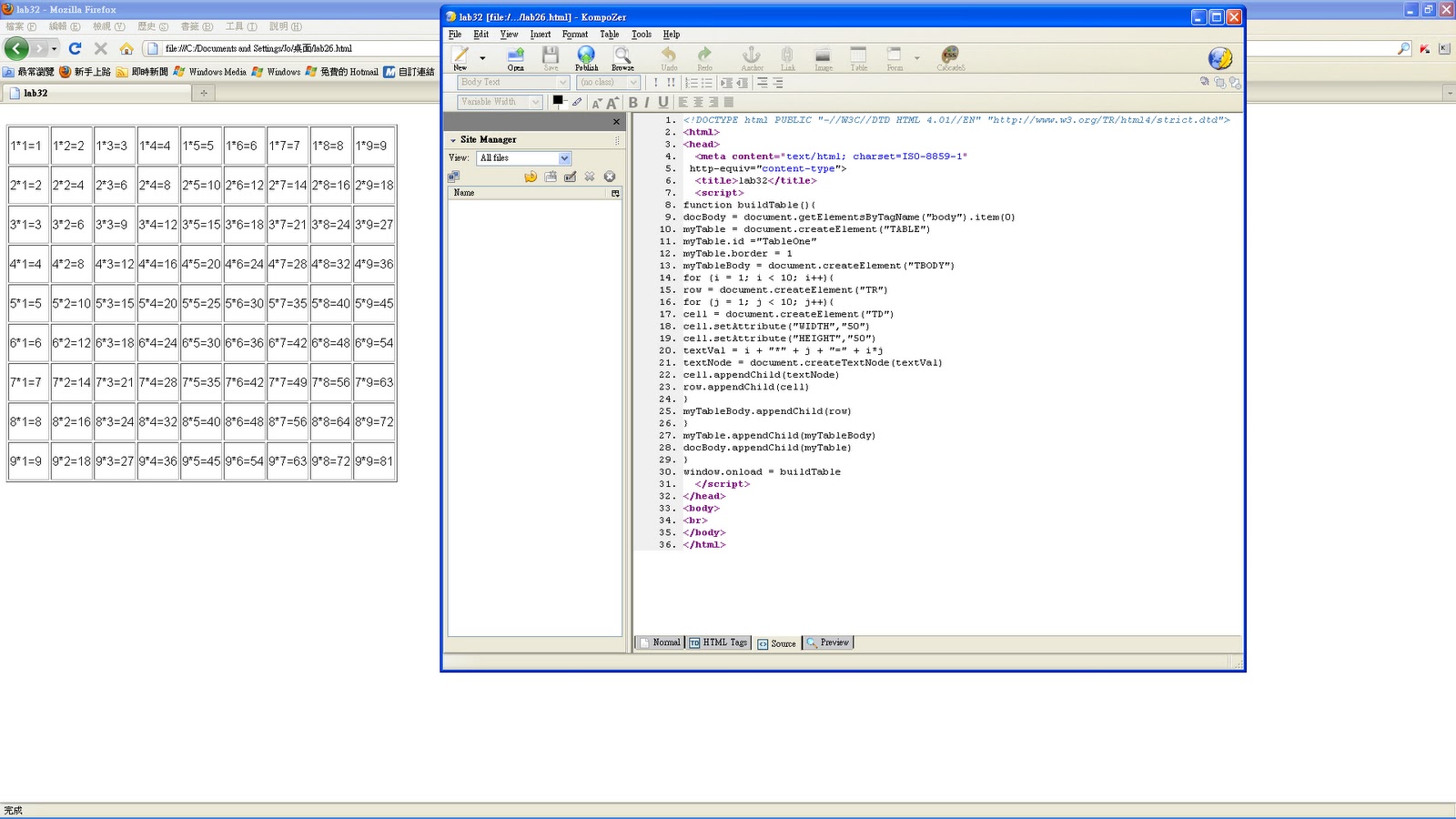
Task: Apply a numbered list in the format toolbar
Action: pyautogui.click(x=692, y=83)
